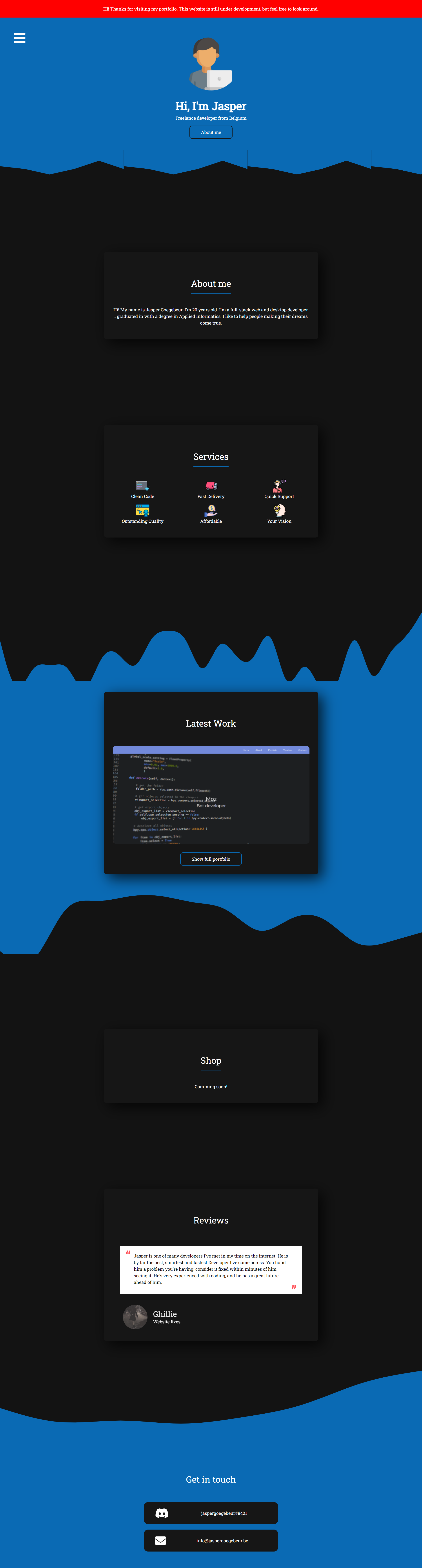Click the Affordable money hand icon

[x=211, y=511]
